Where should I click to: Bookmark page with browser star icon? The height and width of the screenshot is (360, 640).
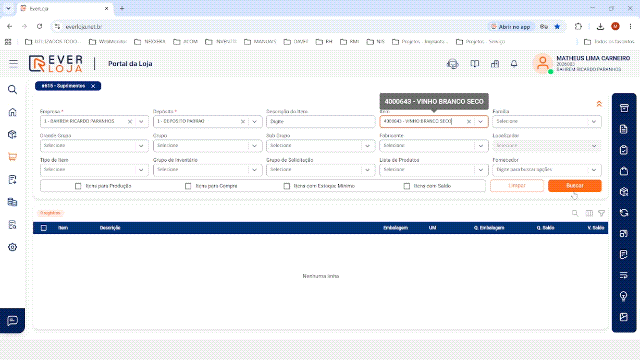pos(557,27)
